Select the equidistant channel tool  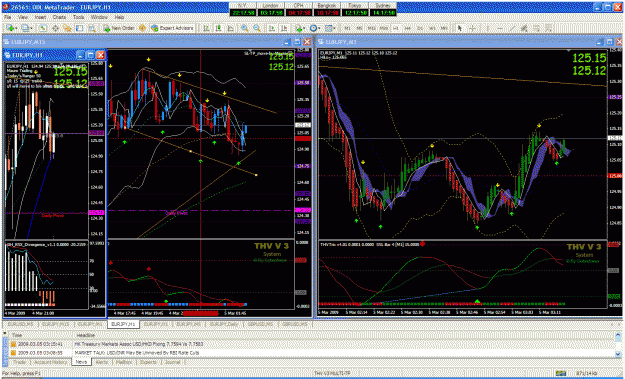point(524,28)
